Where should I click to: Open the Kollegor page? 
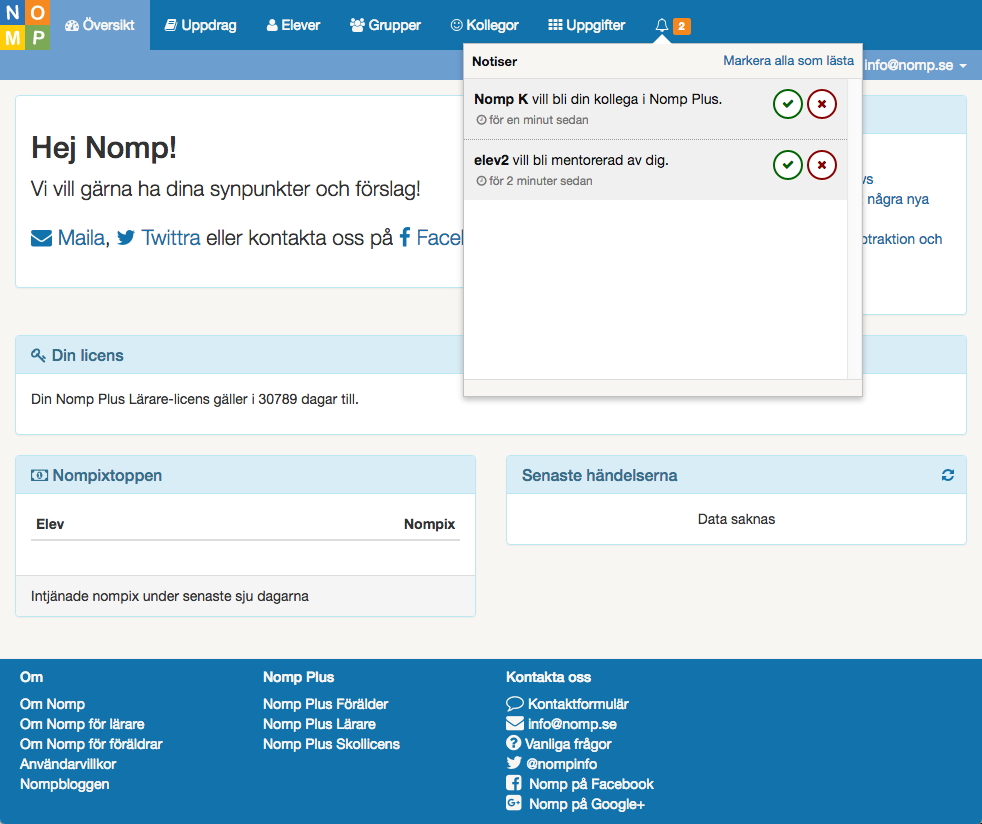click(485, 25)
